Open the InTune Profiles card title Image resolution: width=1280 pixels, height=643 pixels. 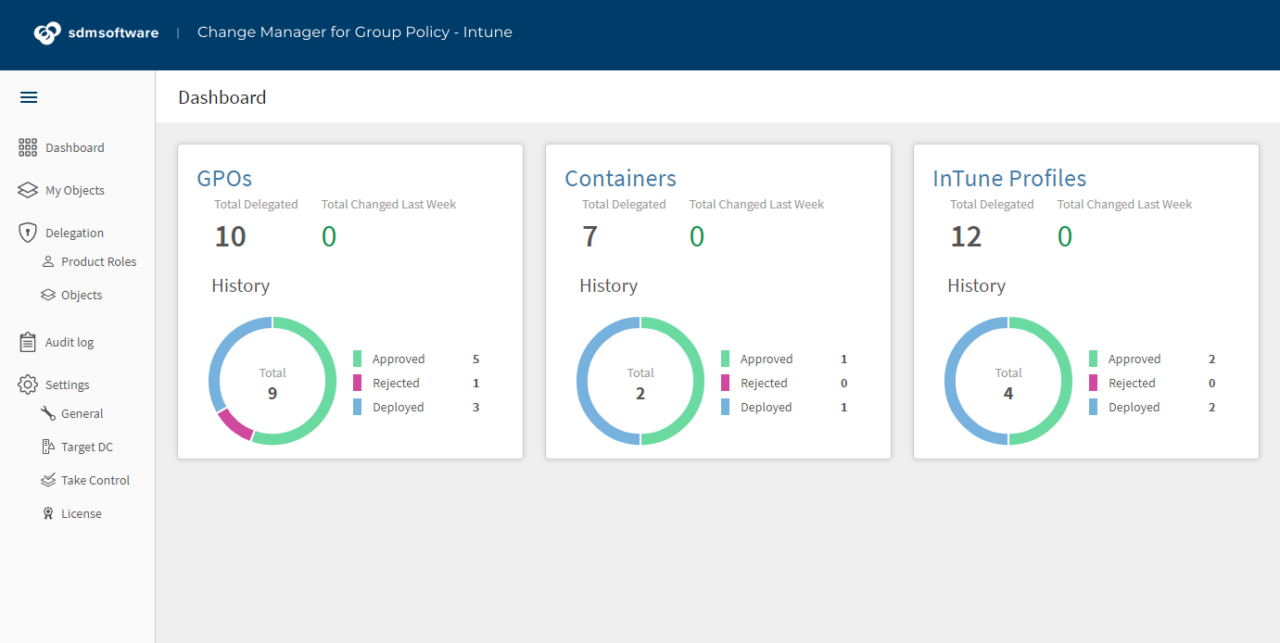(x=1009, y=178)
